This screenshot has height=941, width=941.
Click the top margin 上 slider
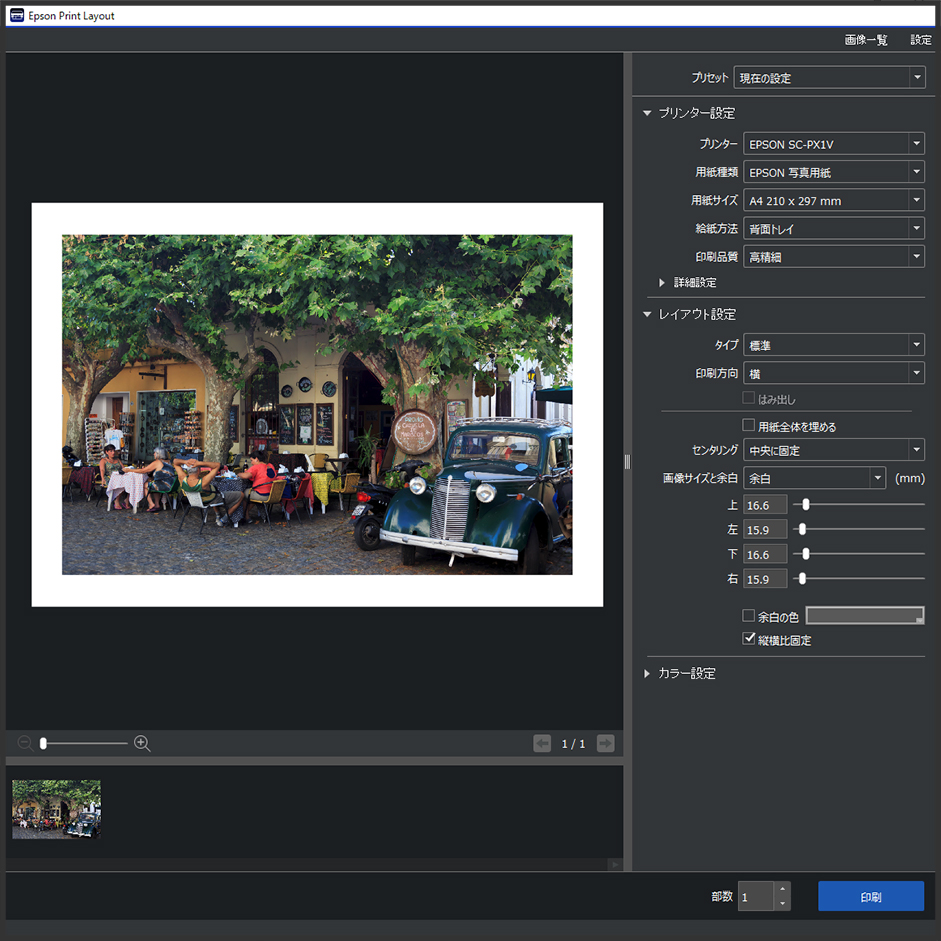pos(806,505)
